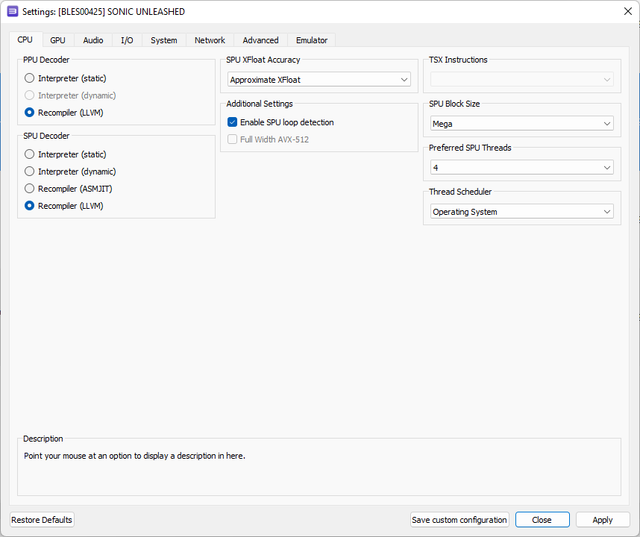The image size is (640, 537).
Task: Select PPU Decoder Interpreter (static)
Action: (x=65, y=78)
